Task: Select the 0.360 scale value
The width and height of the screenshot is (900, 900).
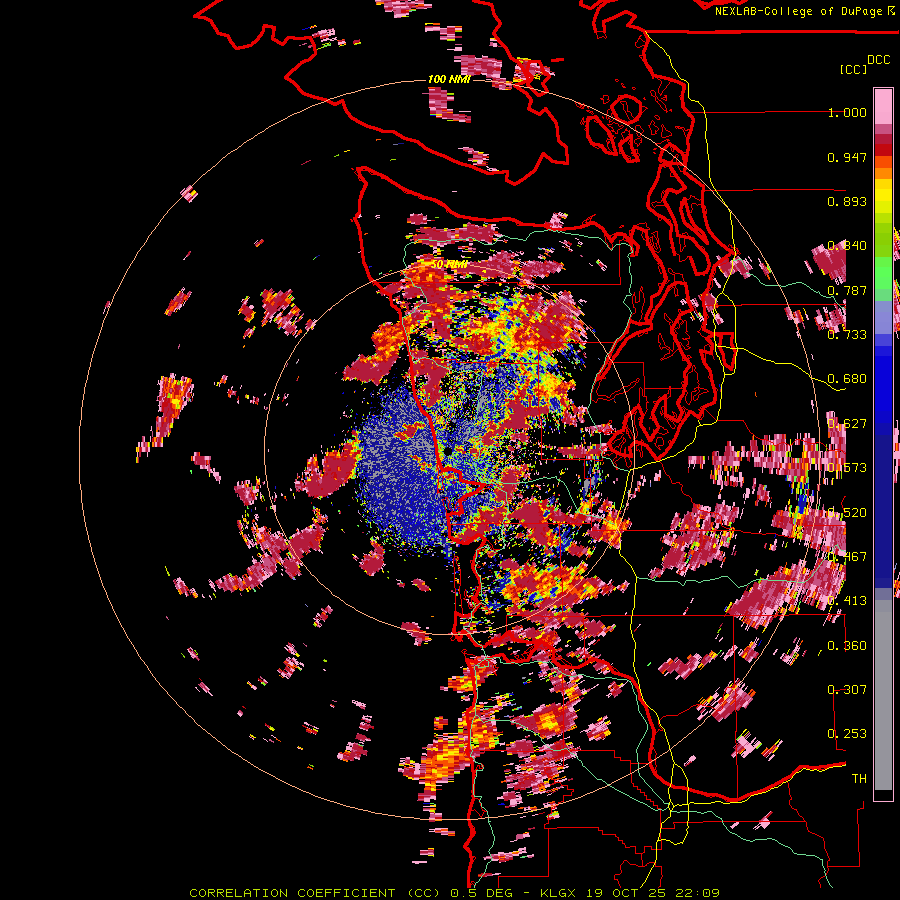Action: click(847, 646)
